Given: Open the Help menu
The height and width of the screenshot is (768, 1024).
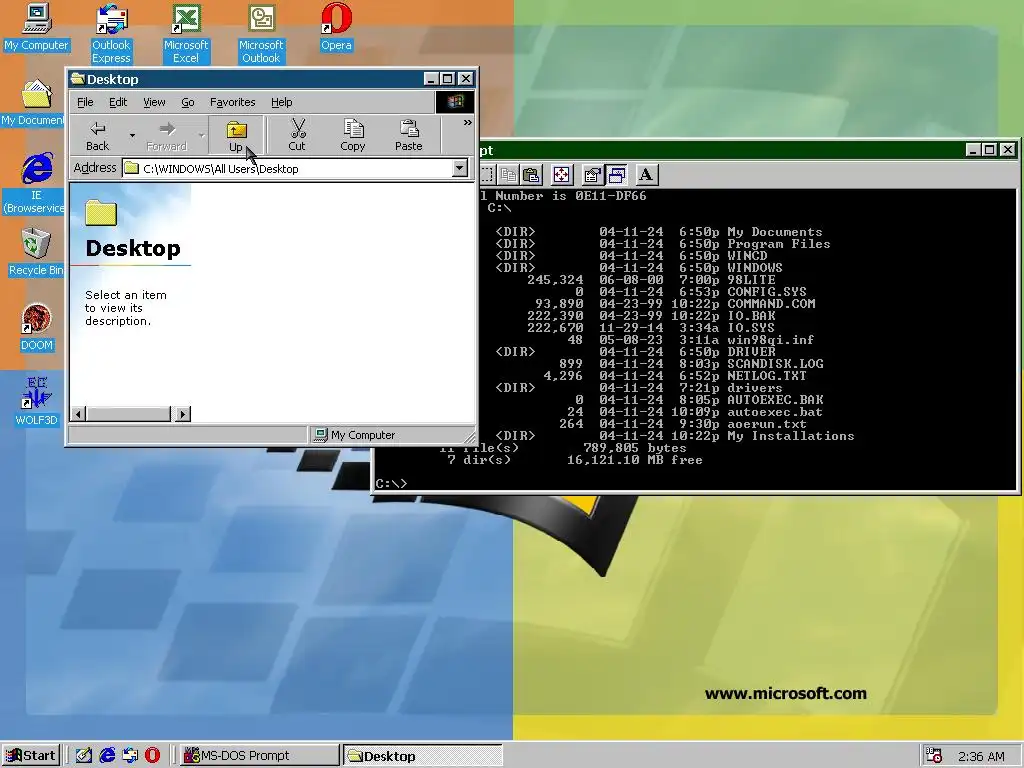Looking at the screenshot, I should click(281, 102).
